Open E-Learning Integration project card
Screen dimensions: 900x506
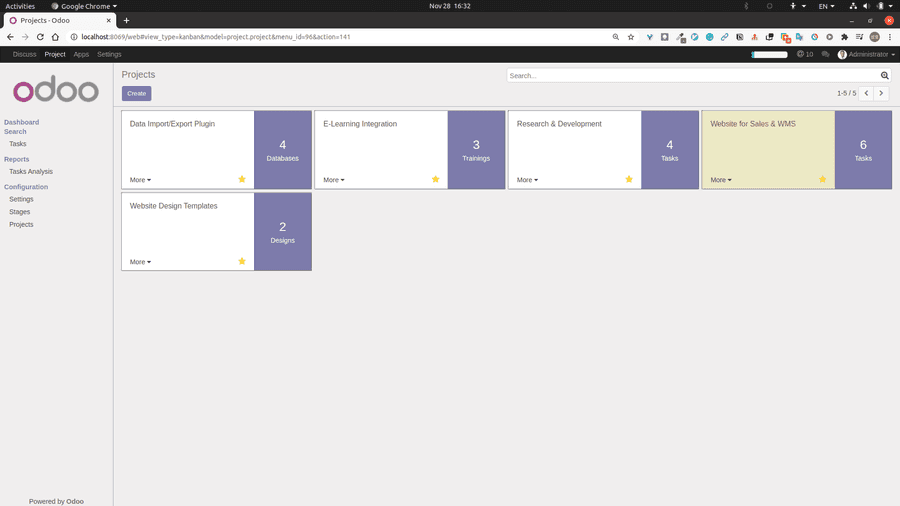pos(381,150)
